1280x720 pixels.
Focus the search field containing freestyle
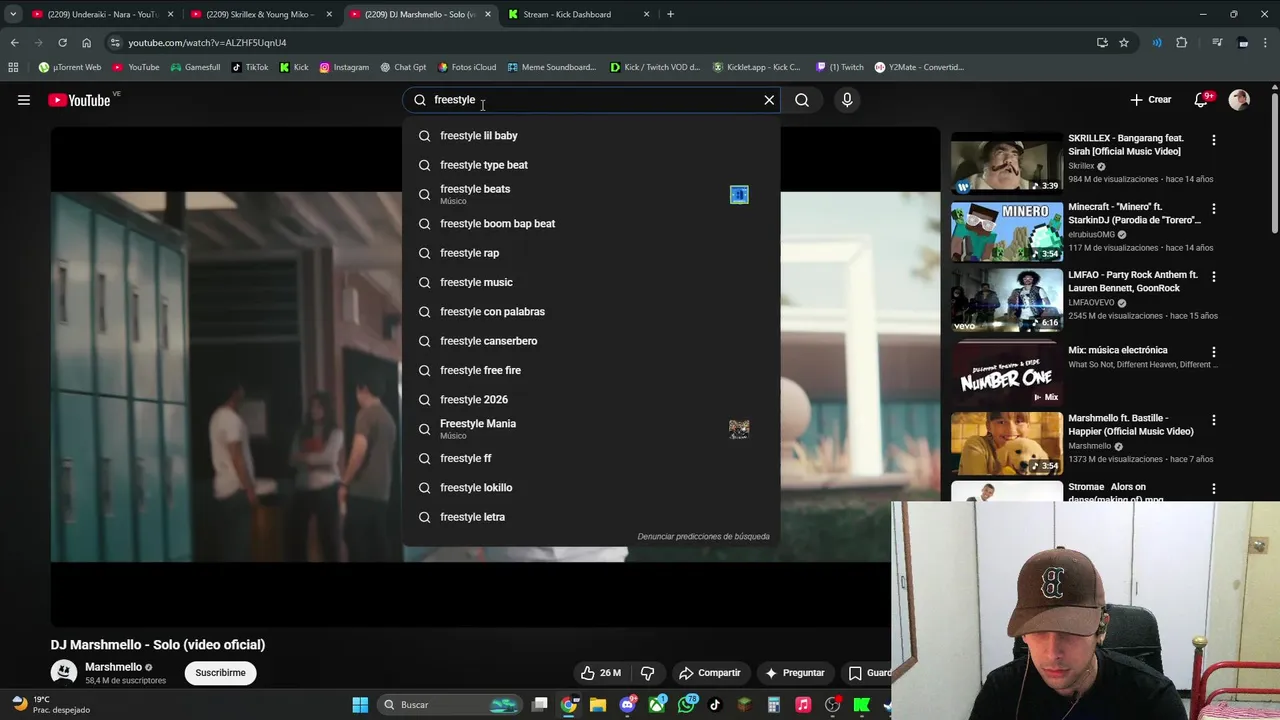tap(590, 100)
